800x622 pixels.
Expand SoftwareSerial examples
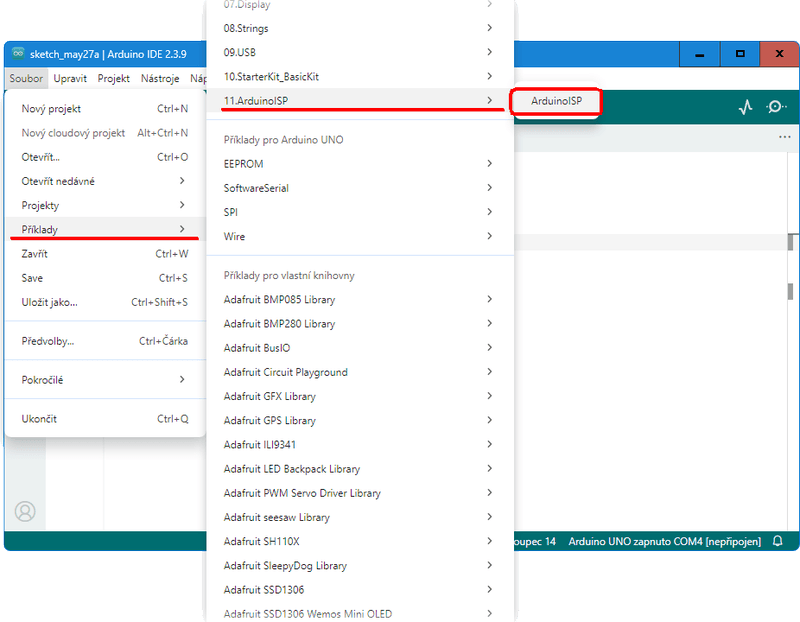click(360, 188)
